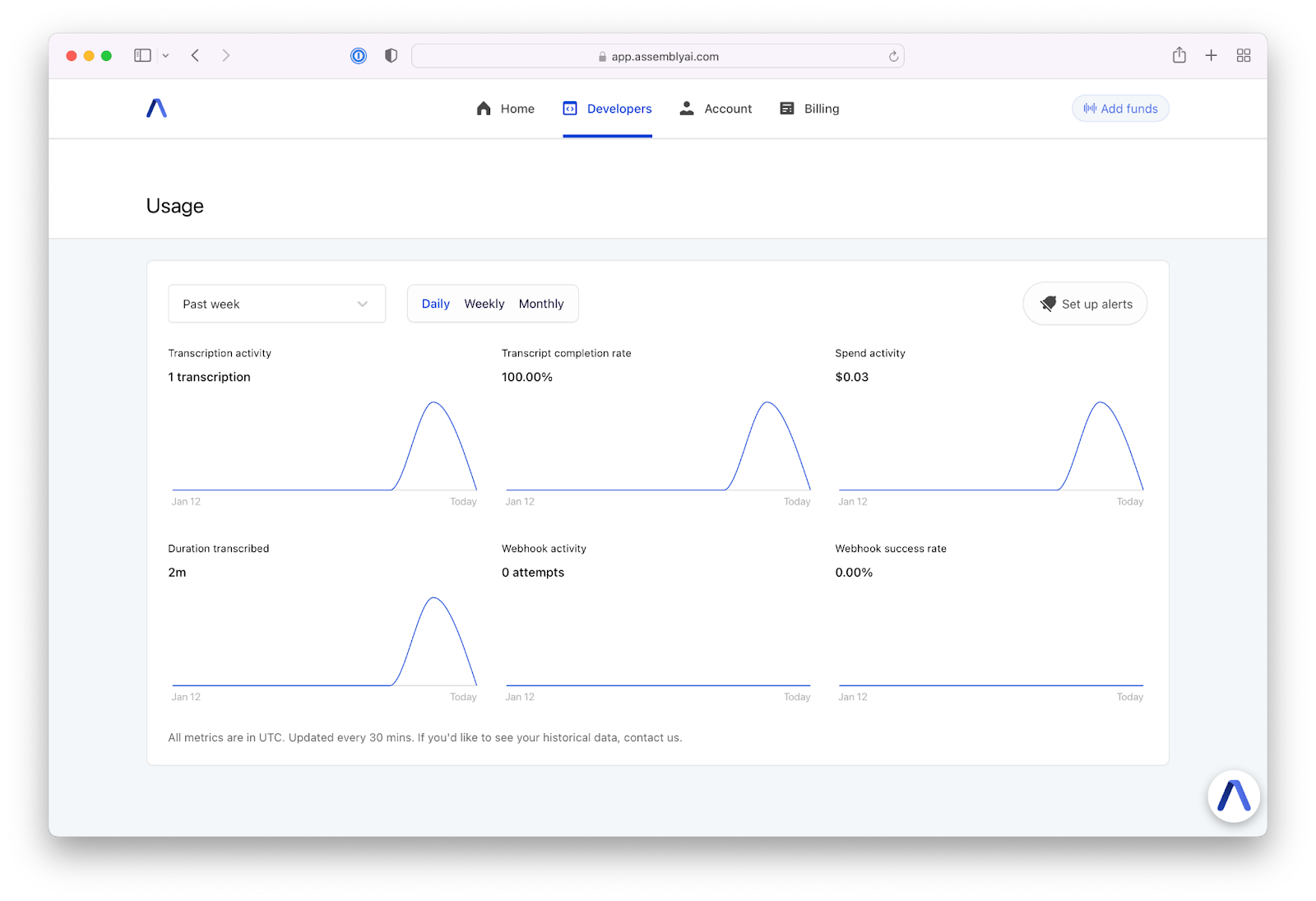
Task: Click the '0 attempts' webhook value
Action: click(533, 572)
